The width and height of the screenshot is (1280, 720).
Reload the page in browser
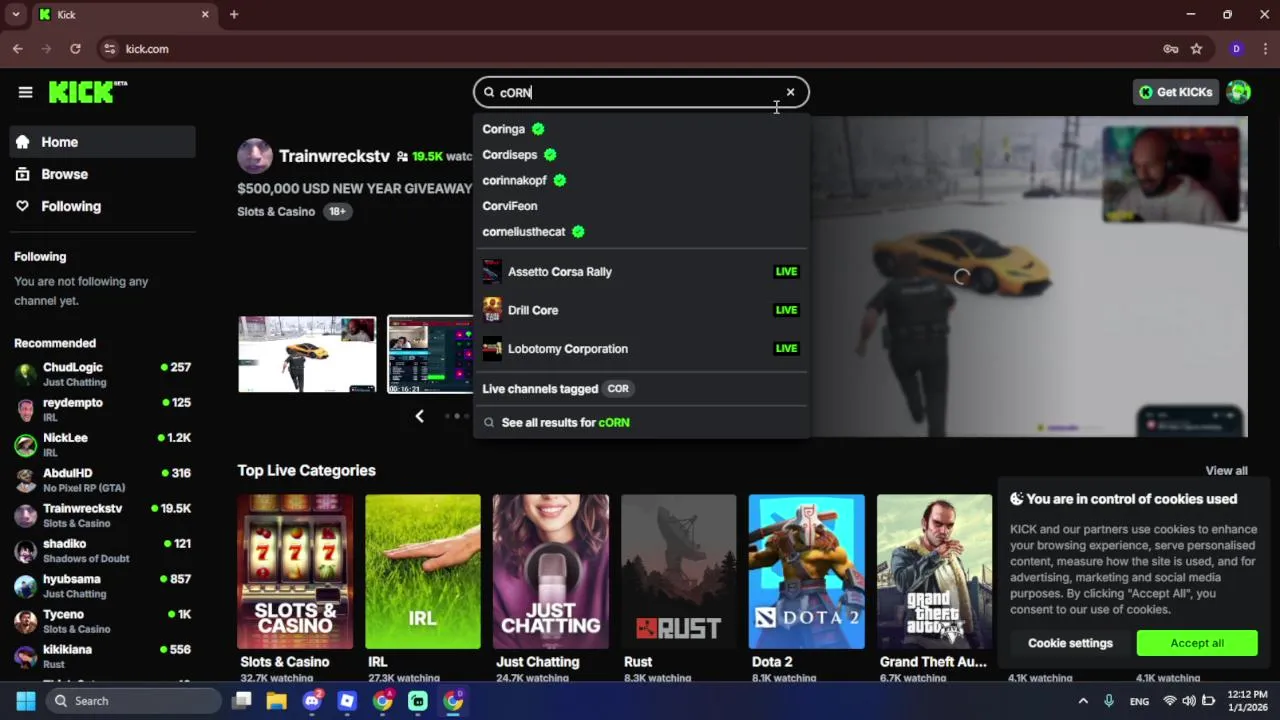click(75, 48)
